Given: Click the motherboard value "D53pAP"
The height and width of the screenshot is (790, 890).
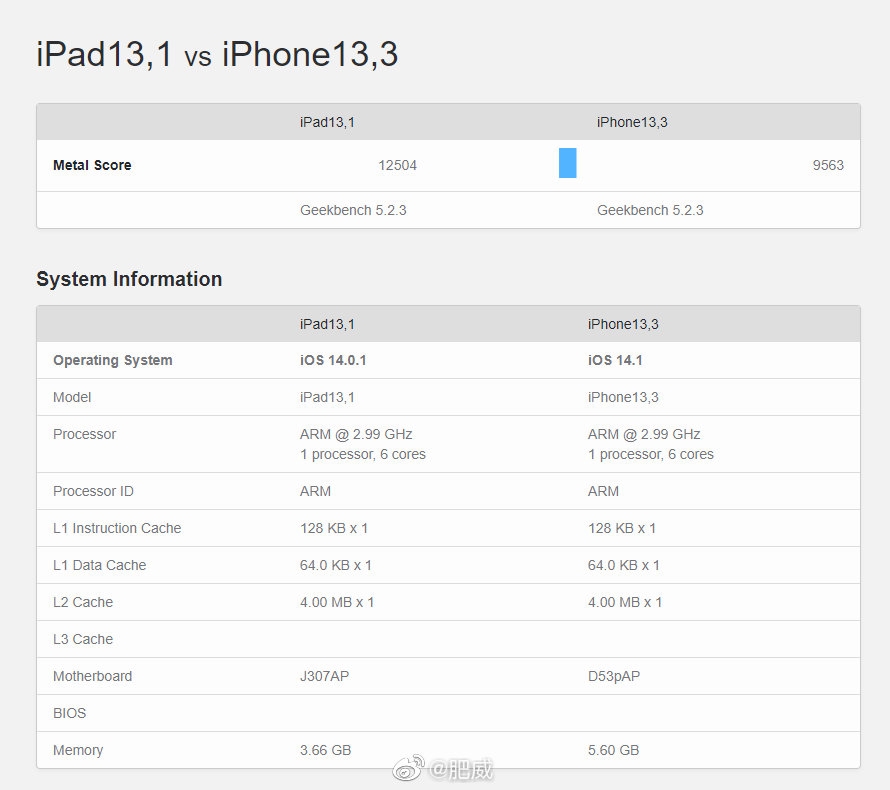Looking at the screenshot, I should coord(614,676).
